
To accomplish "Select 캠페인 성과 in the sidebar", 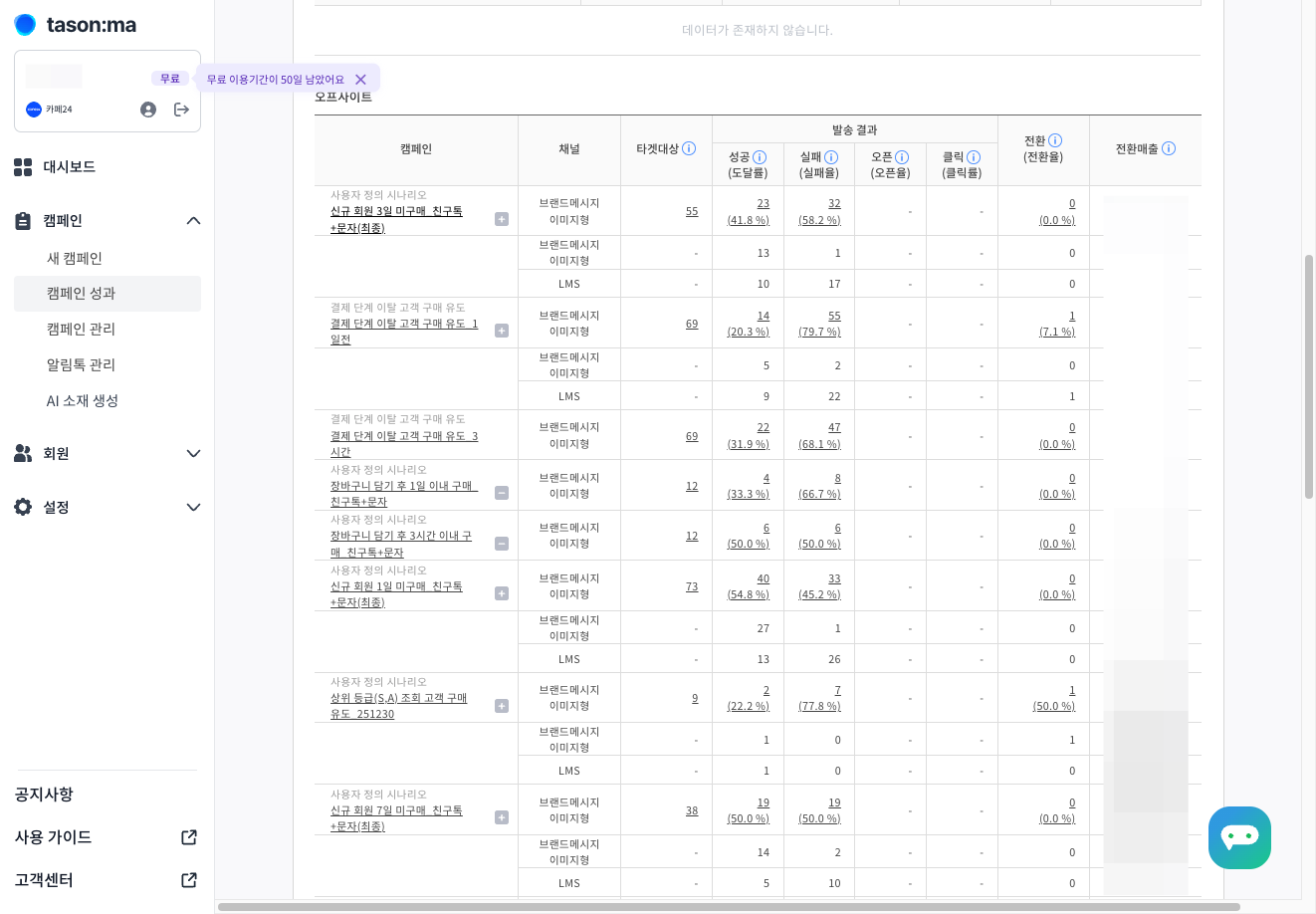I will pos(108,294).
